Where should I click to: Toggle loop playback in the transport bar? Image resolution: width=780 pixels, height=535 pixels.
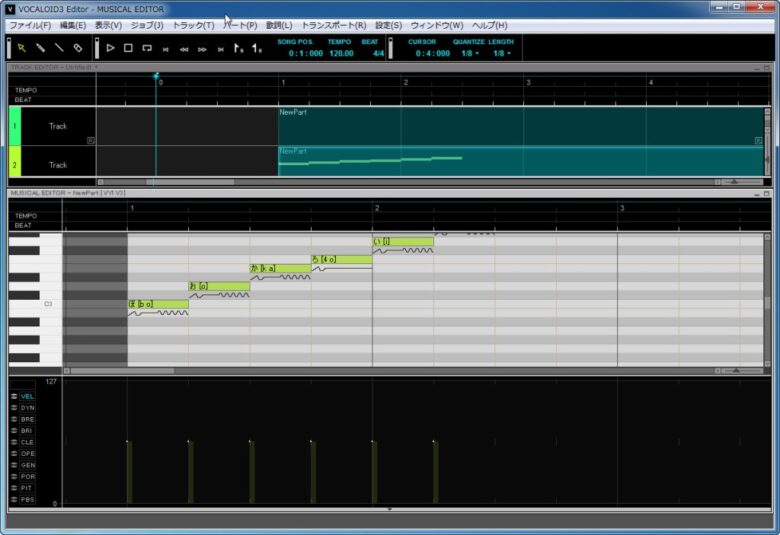(147, 48)
